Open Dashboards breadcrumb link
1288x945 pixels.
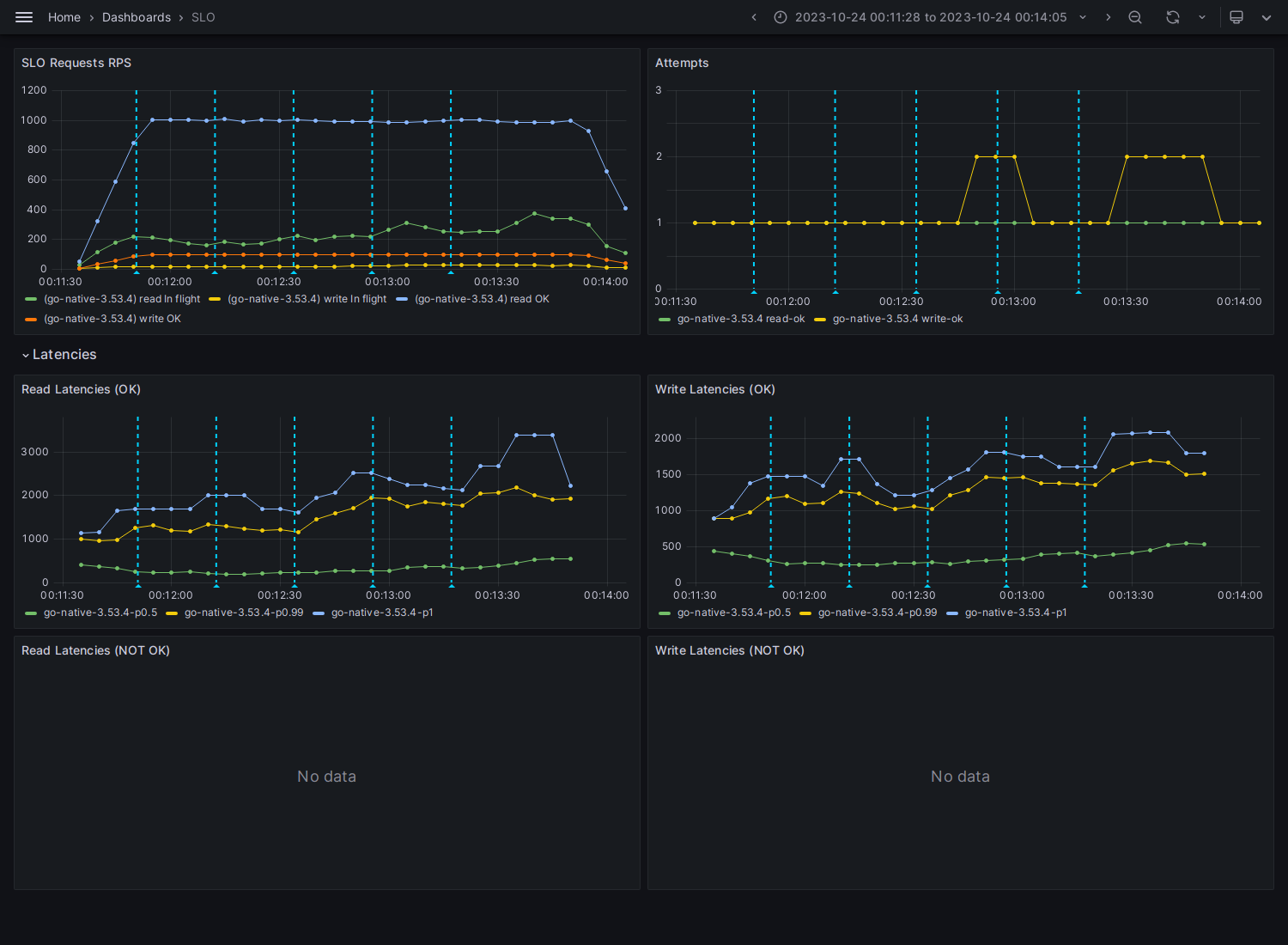coord(137,17)
